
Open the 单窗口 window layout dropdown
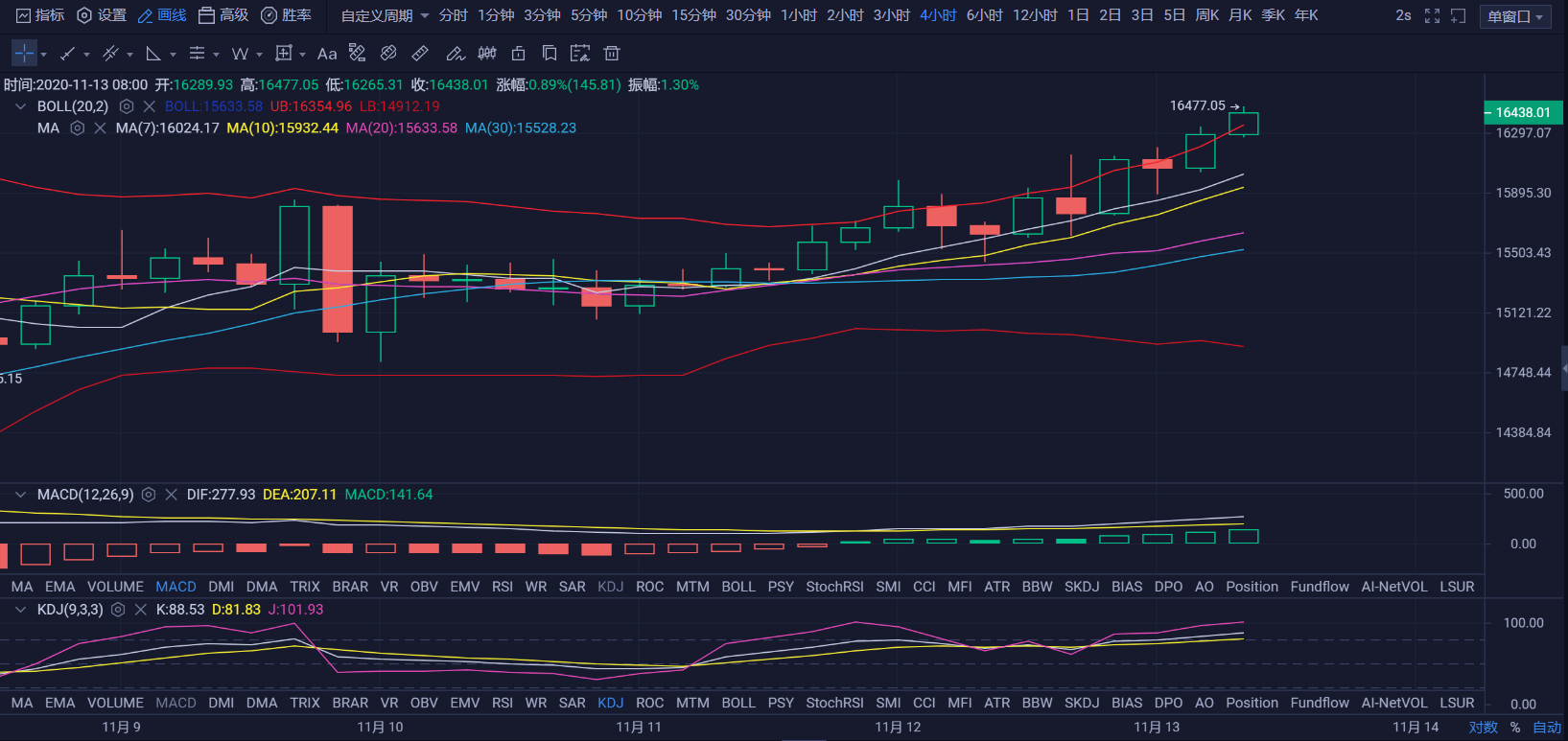pyautogui.click(x=1515, y=16)
